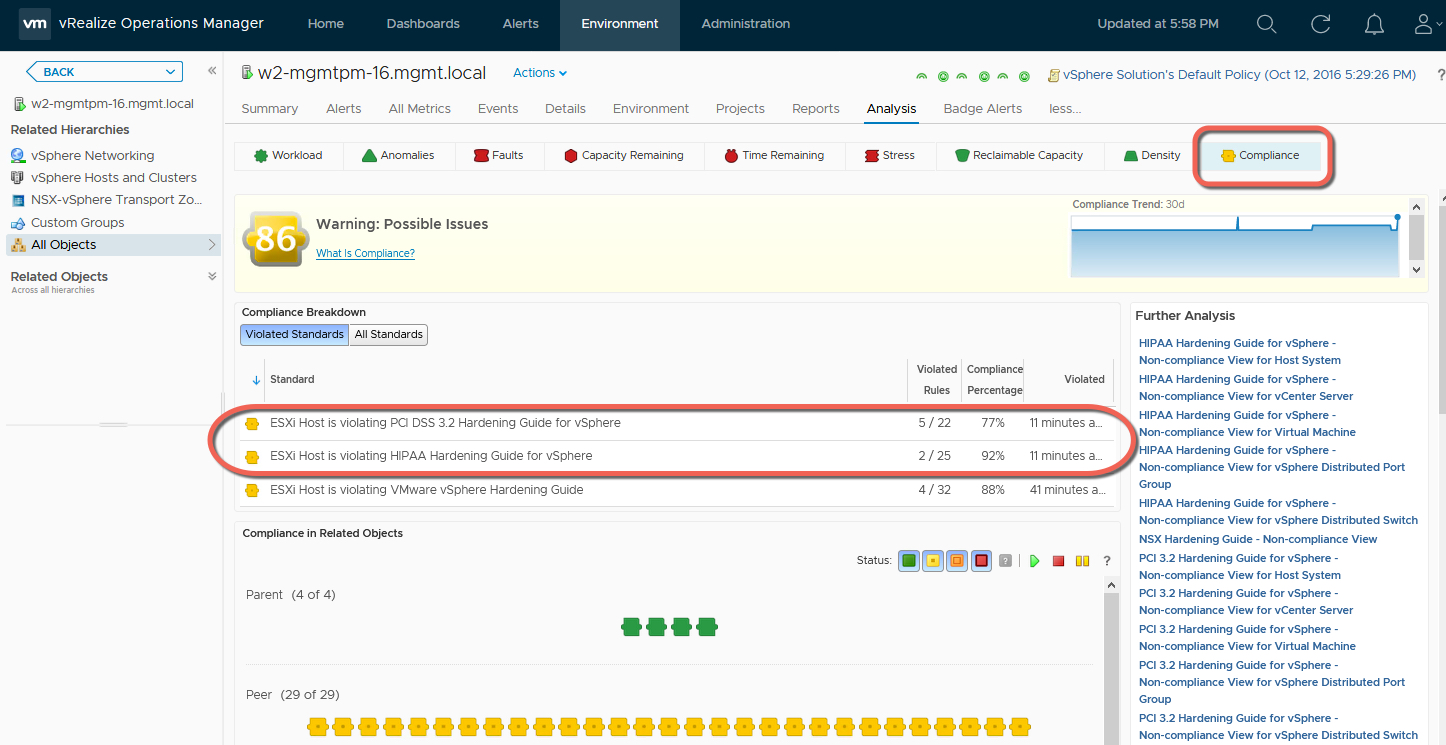Toggle yellow status filter button
The height and width of the screenshot is (745, 1446).
933,561
